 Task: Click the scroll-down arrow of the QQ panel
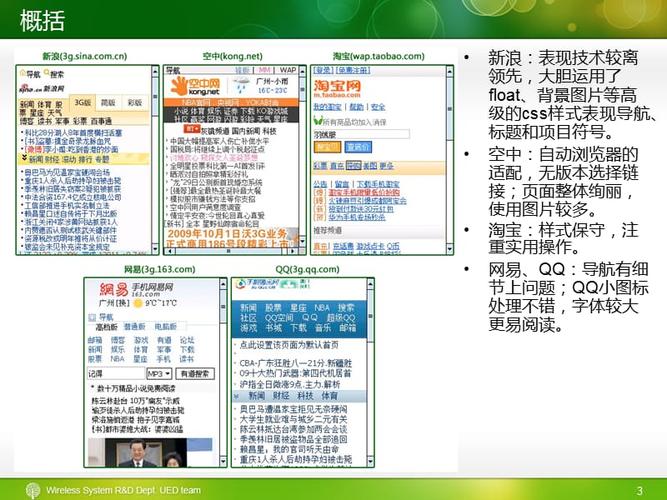pos(371,461)
